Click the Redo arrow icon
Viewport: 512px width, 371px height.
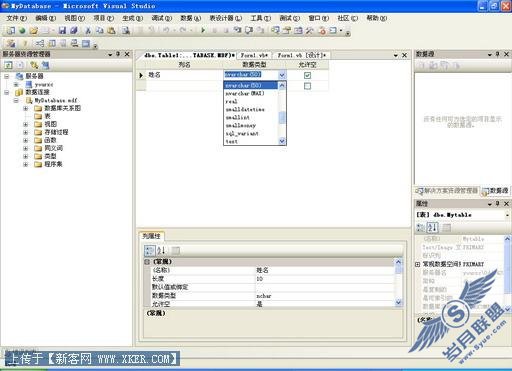point(183,30)
